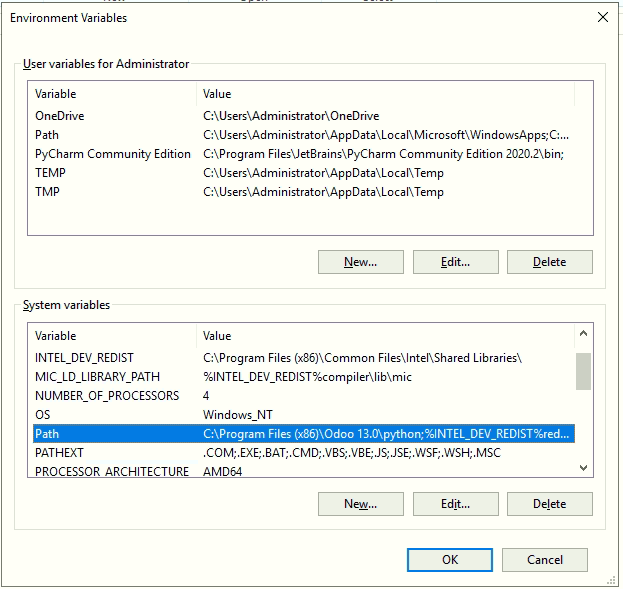This screenshot has height=589, width=623.
Task: Select INTEL_DEV_REDIST system variable
Action: (84, 358)
